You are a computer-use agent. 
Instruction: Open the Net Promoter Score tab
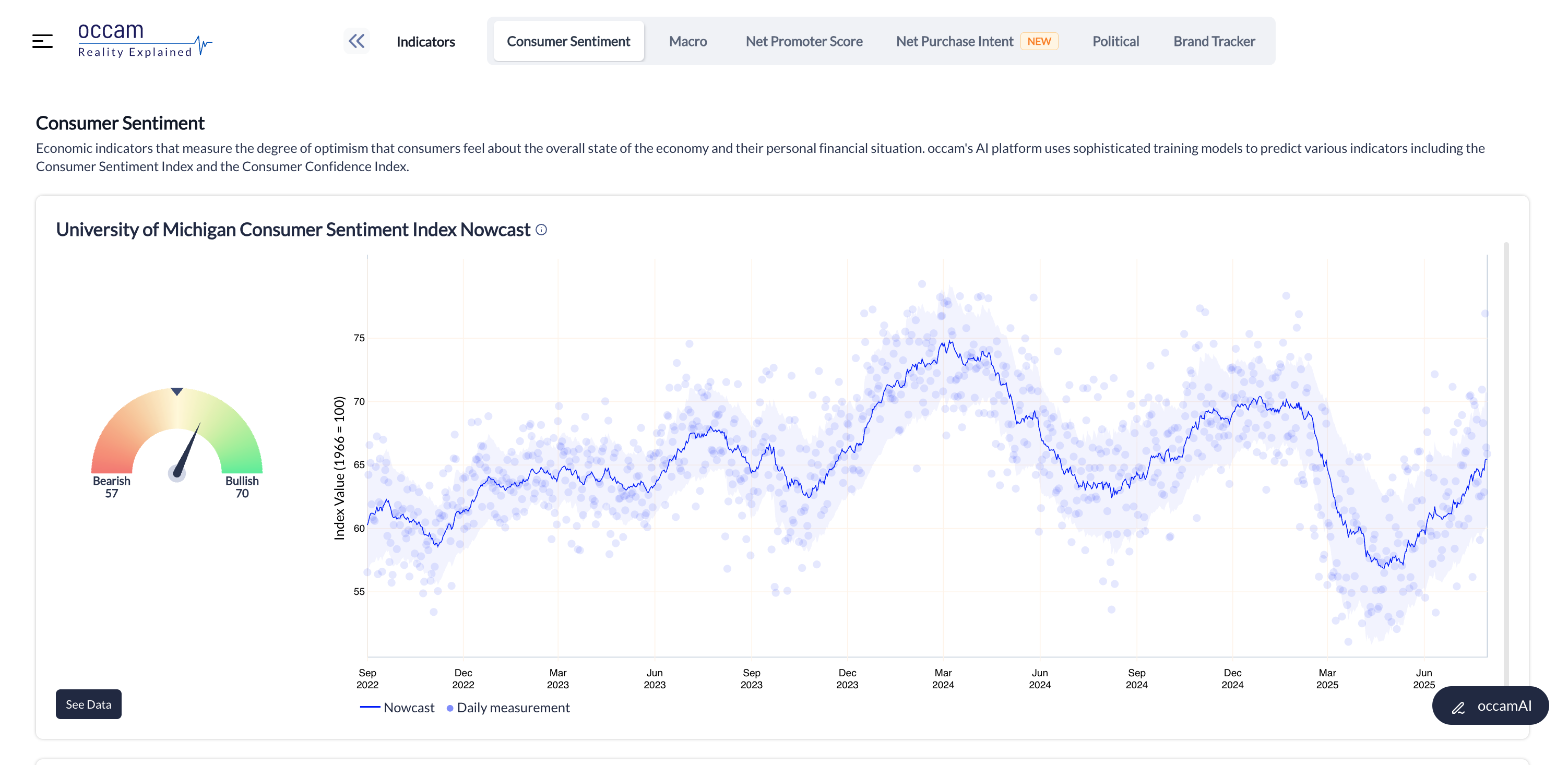(x=803, y=41)
